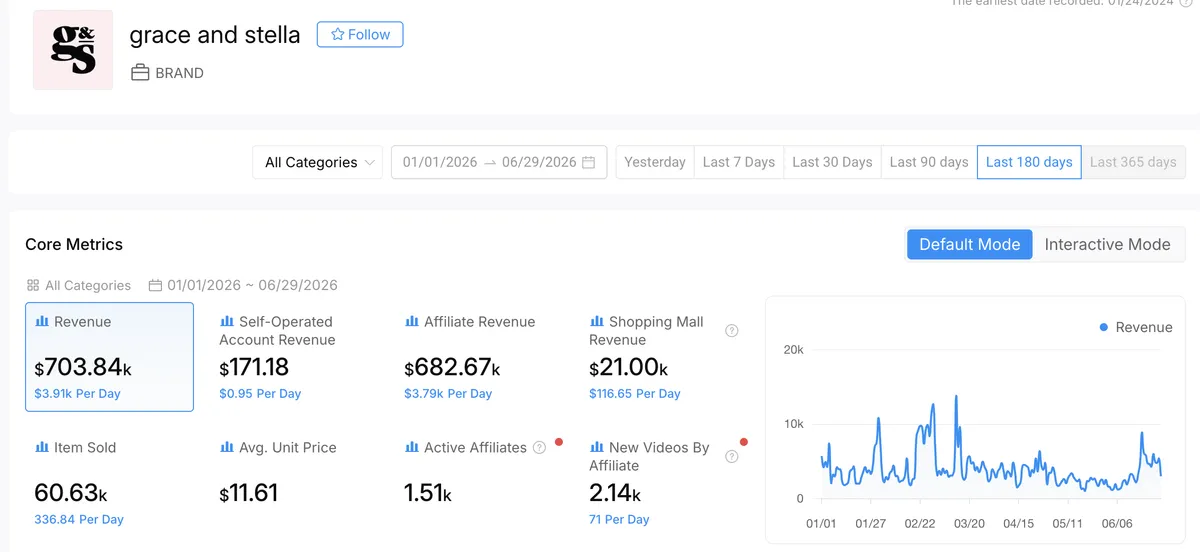
Task: Click the Core Metrics heading
Action: click(x=74, y=244)
